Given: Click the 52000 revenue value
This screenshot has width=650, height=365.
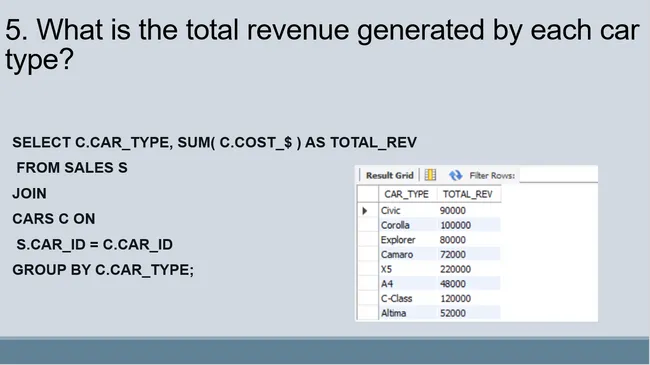Looking at the screenshot, I should (x=453, y=313).
